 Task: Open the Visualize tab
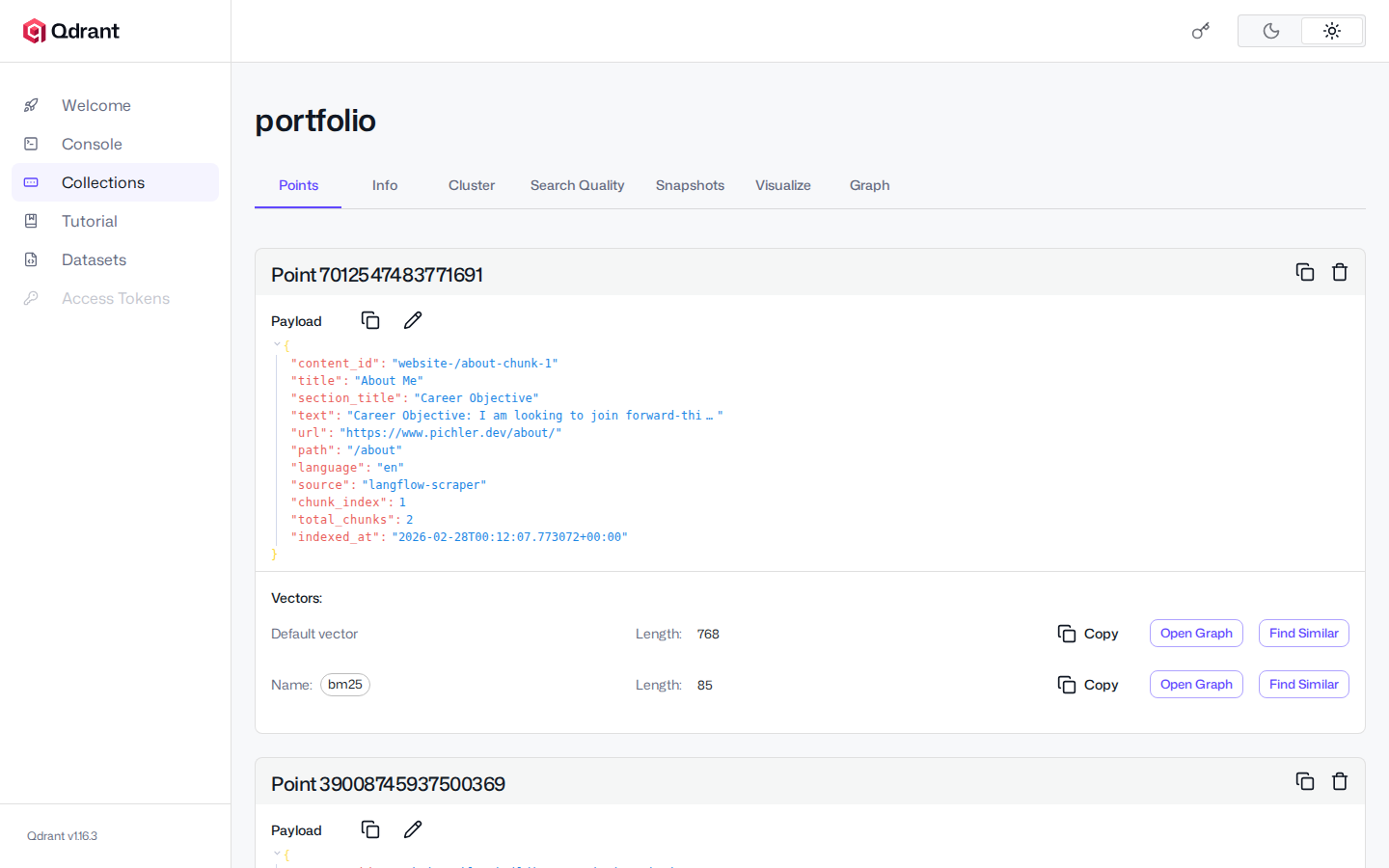(782, 185)
